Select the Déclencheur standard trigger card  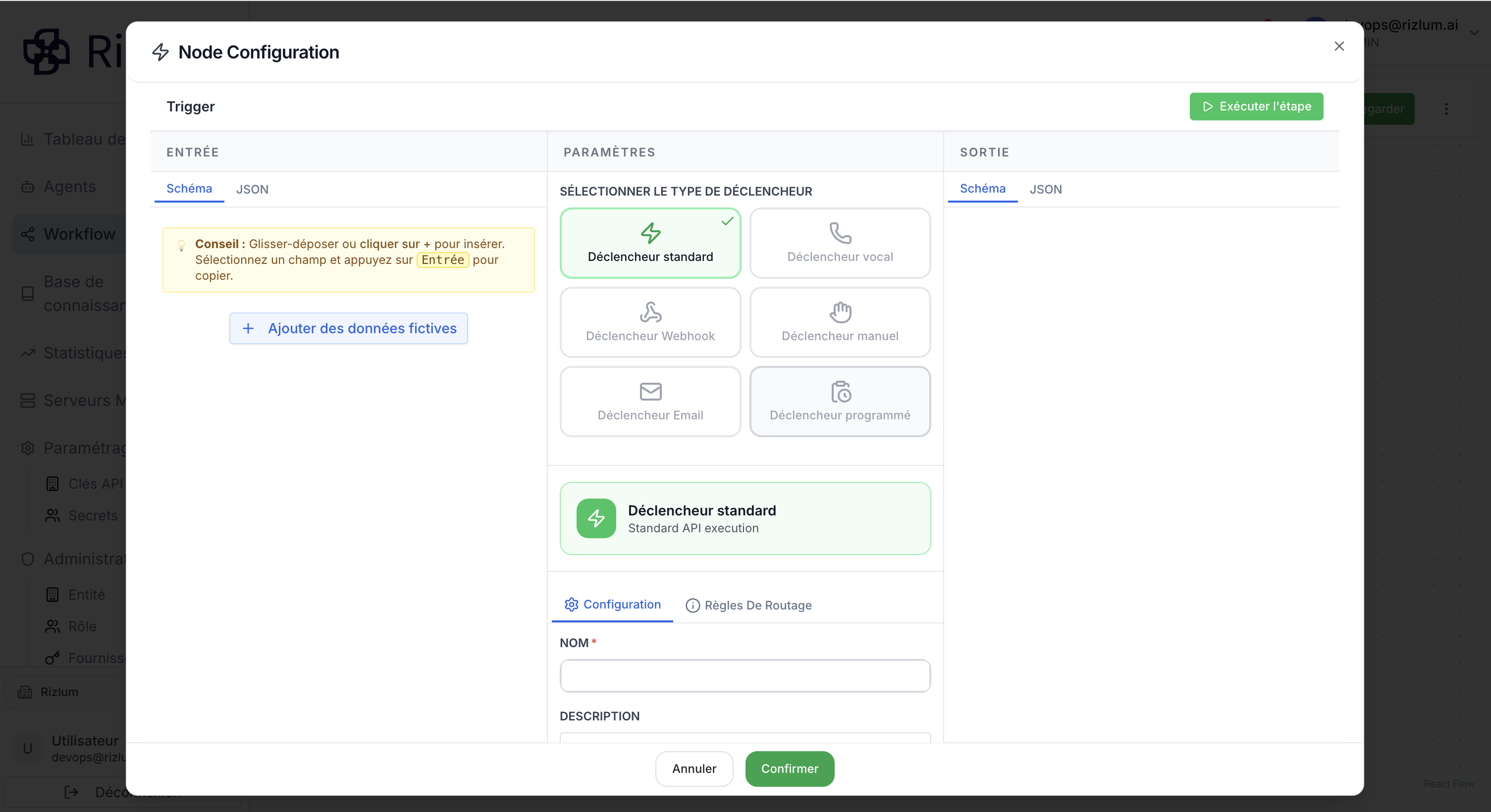point(650,243)
